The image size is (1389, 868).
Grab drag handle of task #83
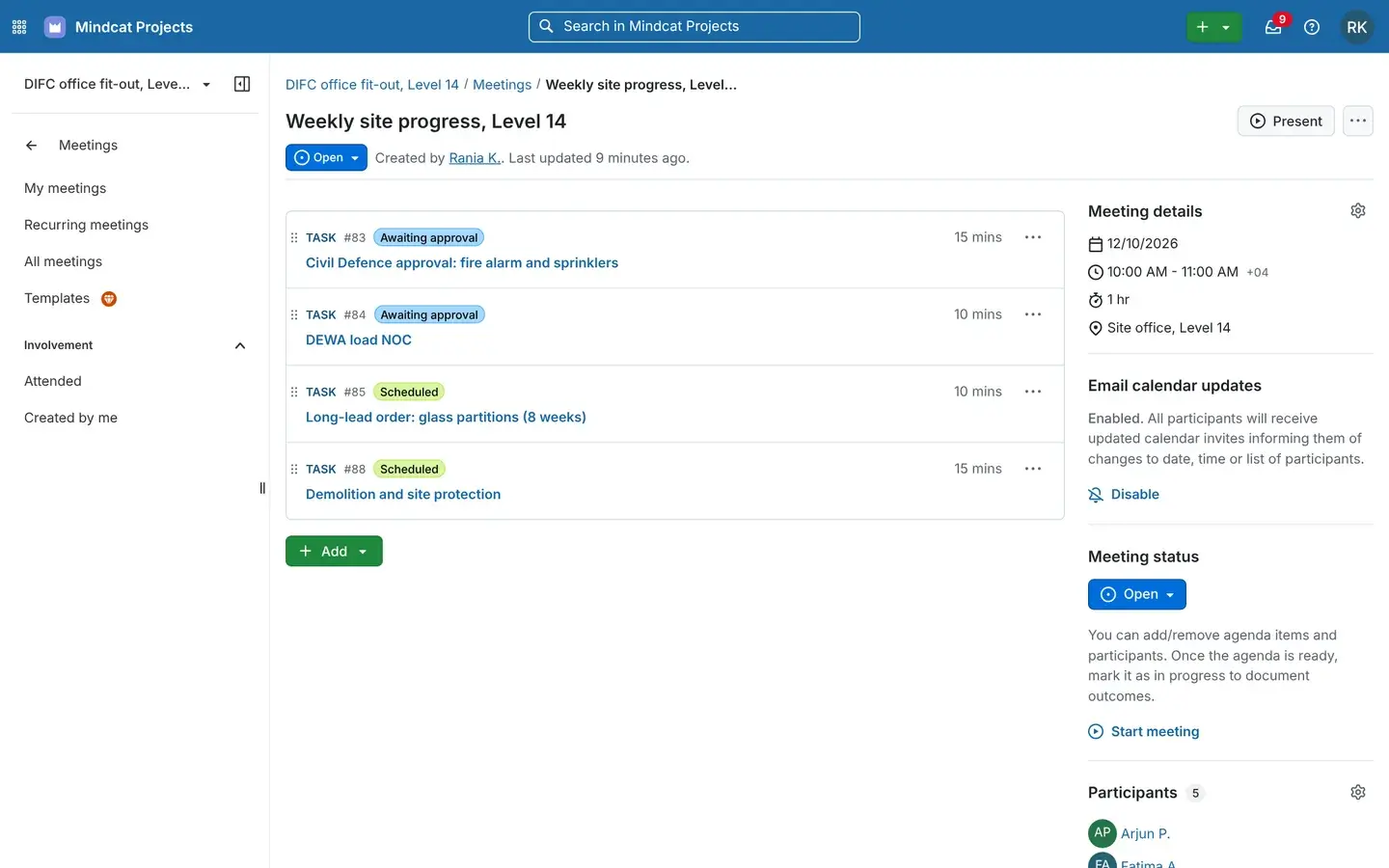(294, 237)
